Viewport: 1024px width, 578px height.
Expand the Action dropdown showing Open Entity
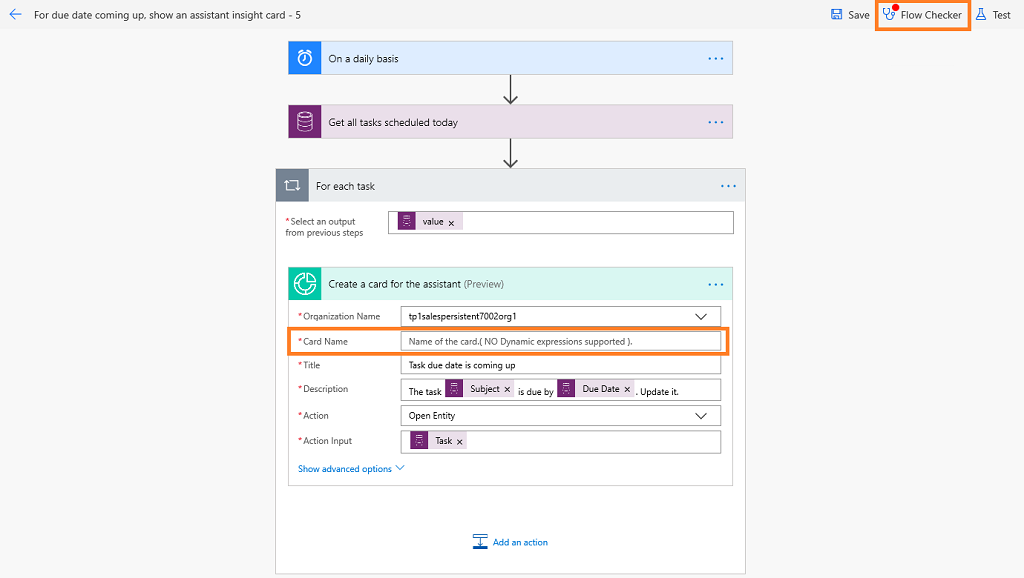point(701,415)
